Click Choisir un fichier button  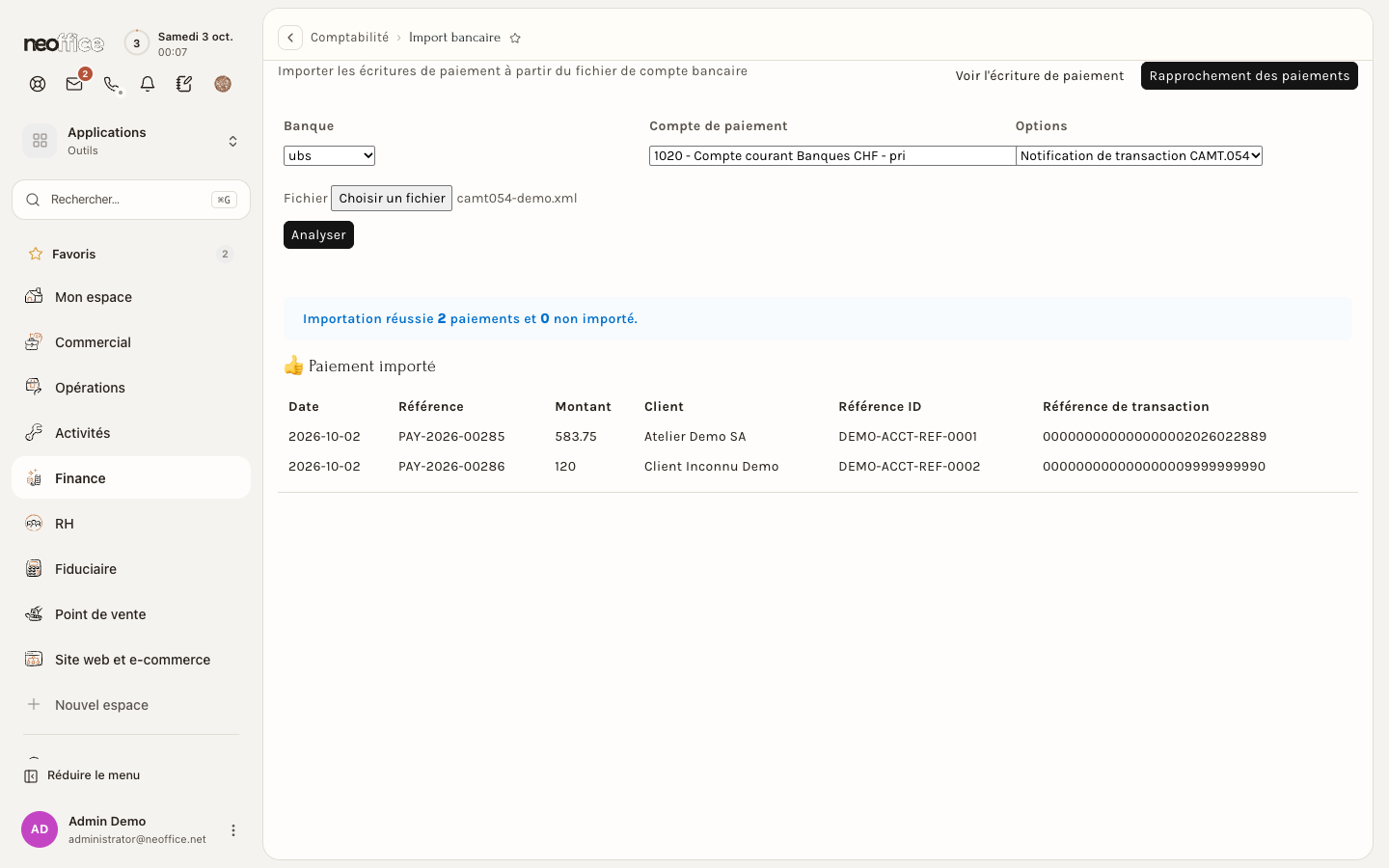pyautogui.click(x=392, y=198)
